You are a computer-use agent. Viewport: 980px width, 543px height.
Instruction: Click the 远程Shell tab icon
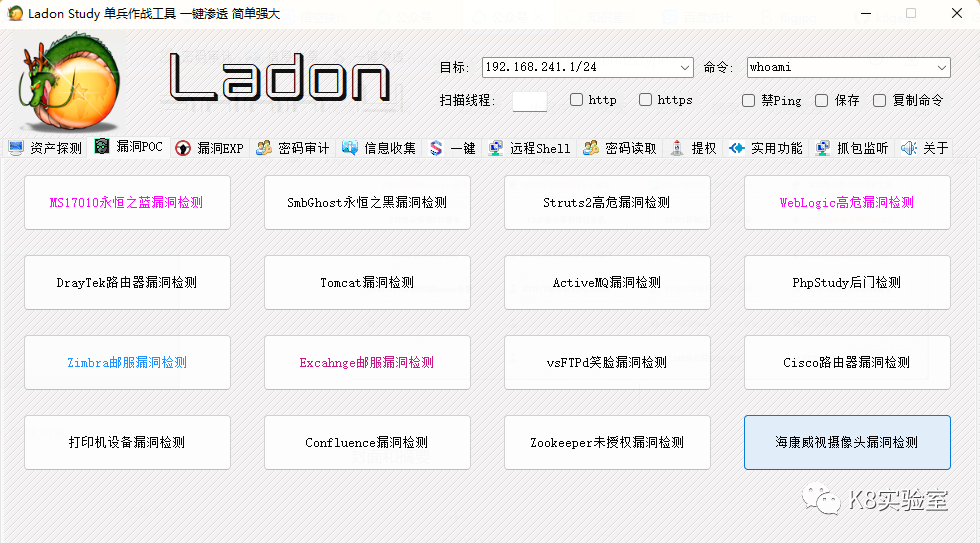tap(496, 148)
